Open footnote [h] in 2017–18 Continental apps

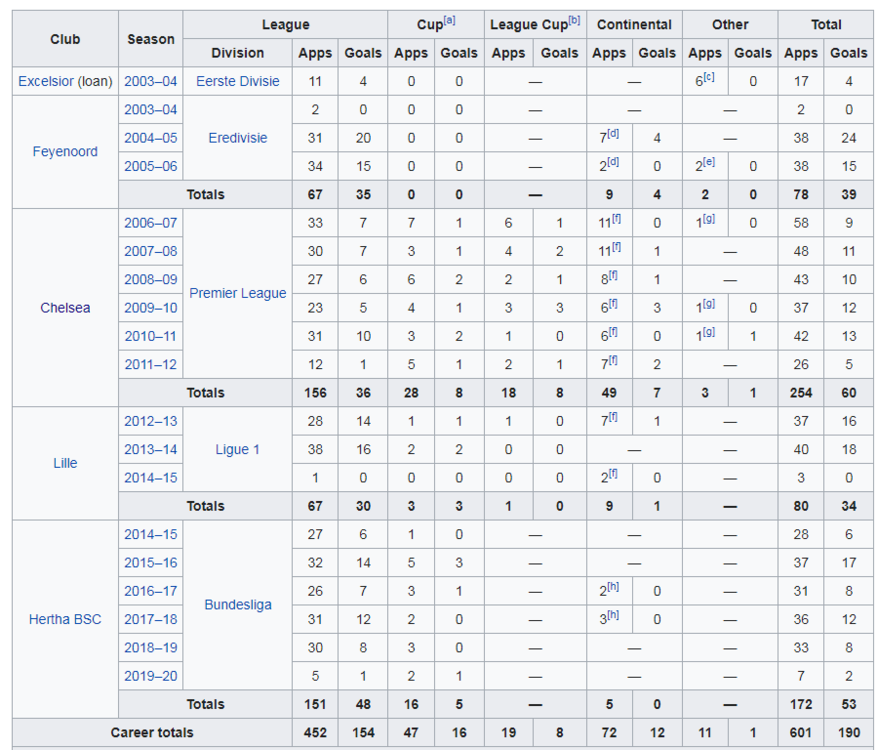point(613,615)
